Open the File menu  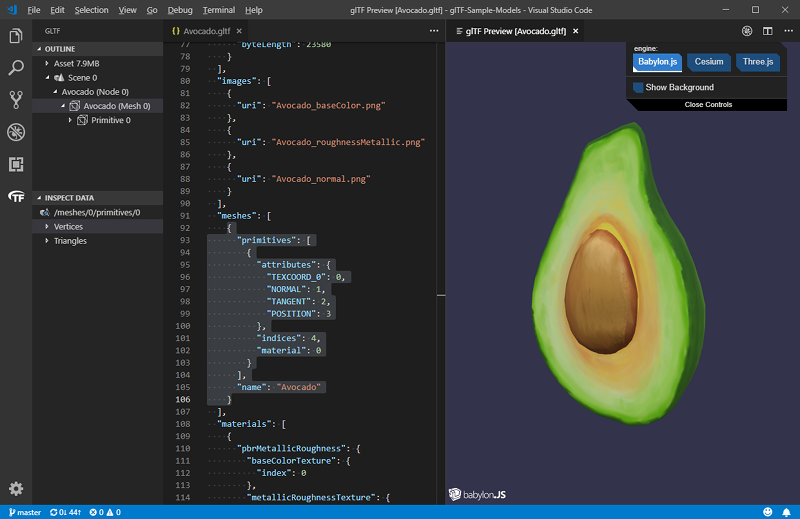pos(34,10)
